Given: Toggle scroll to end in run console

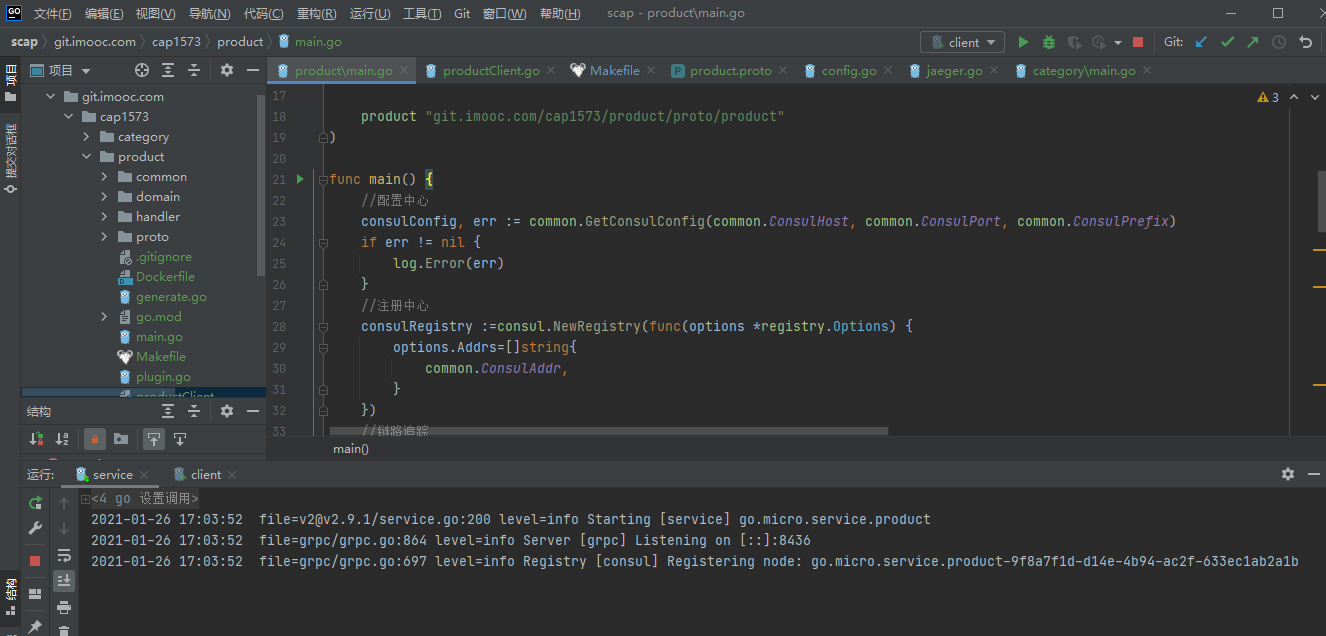Looking at the screenshot, I should 64,580.
